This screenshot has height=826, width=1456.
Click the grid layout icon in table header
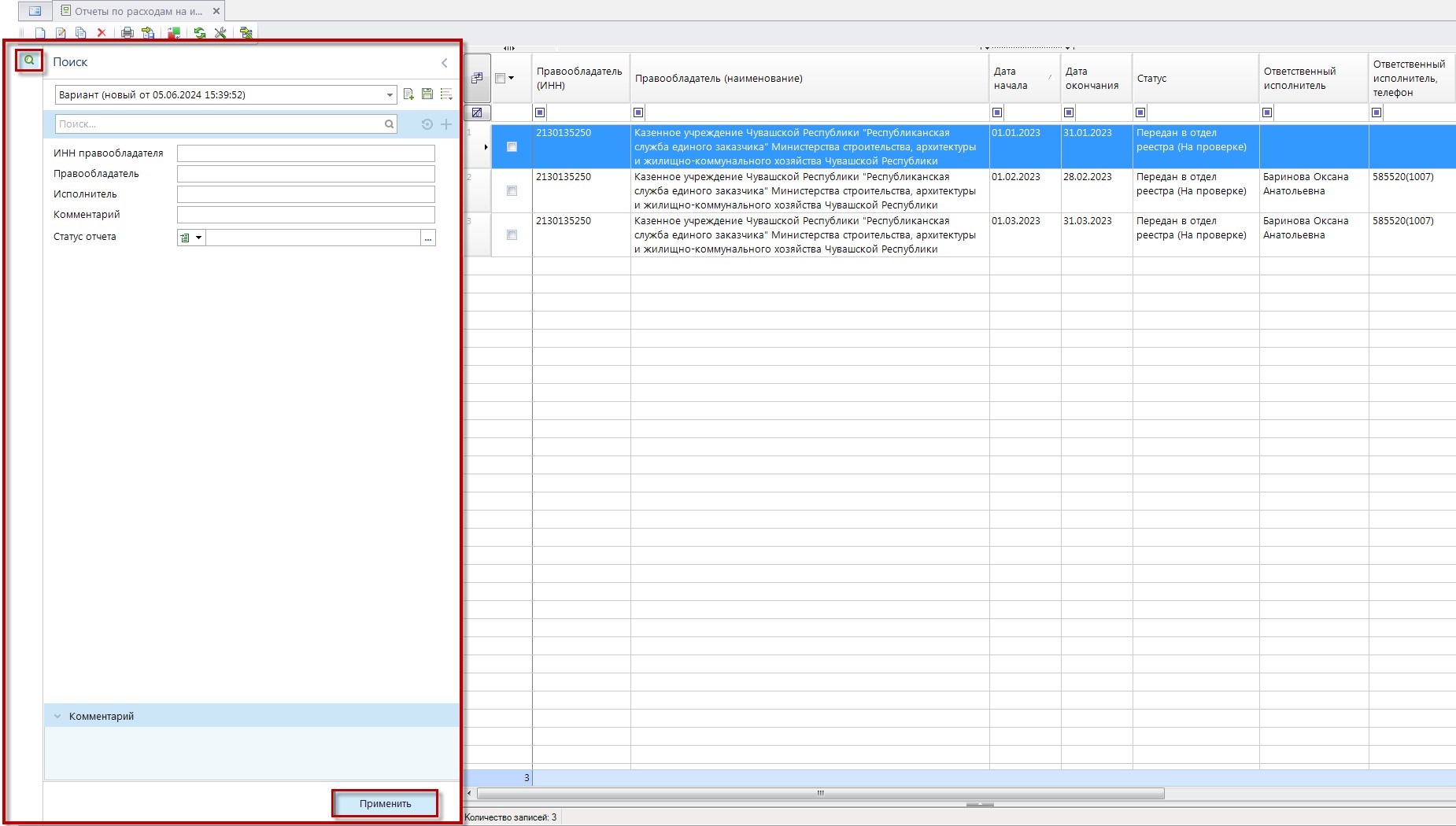click(x=477, y=78)
